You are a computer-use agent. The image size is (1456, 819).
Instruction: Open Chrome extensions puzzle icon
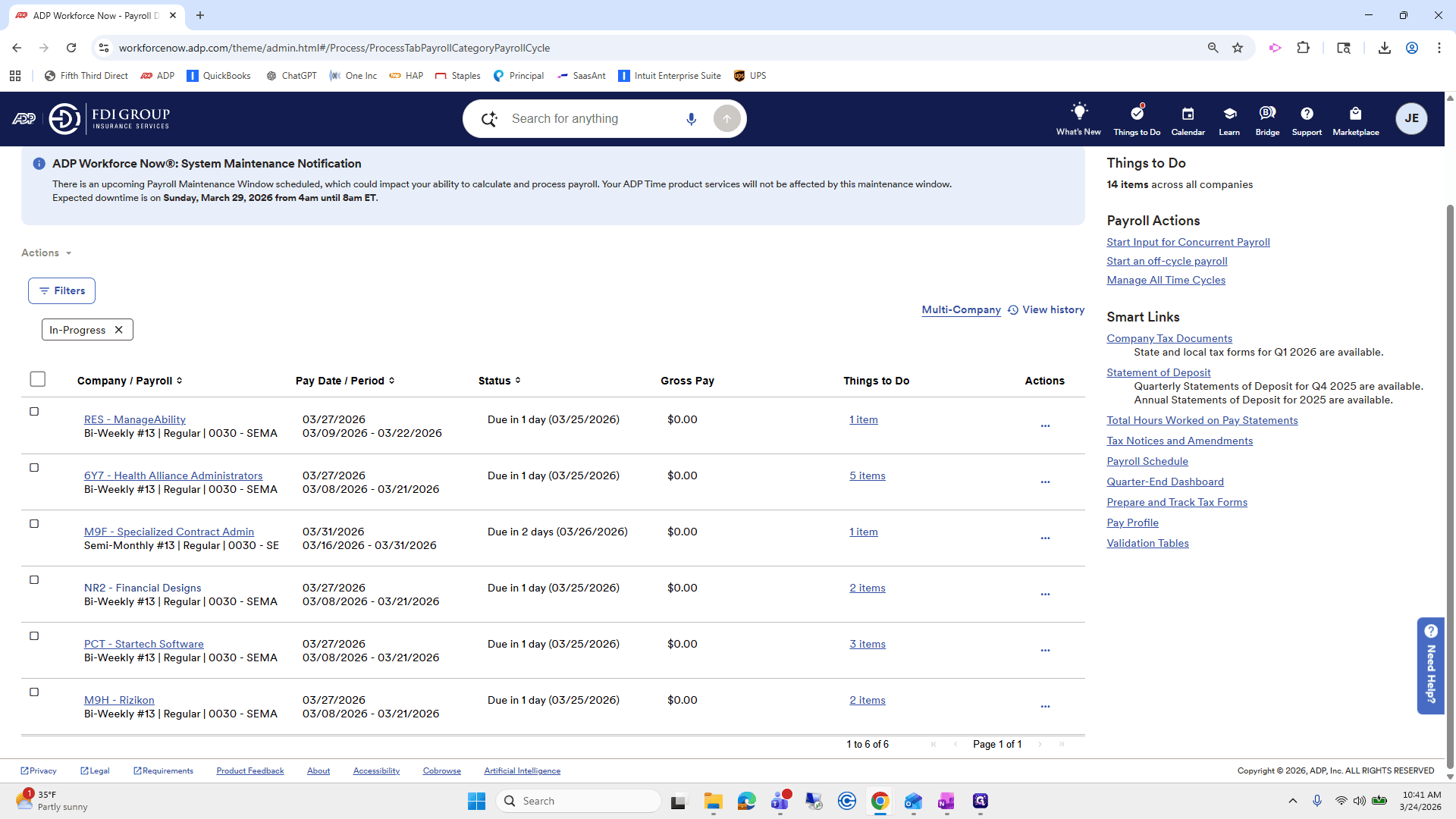[x=1303, y=48]
